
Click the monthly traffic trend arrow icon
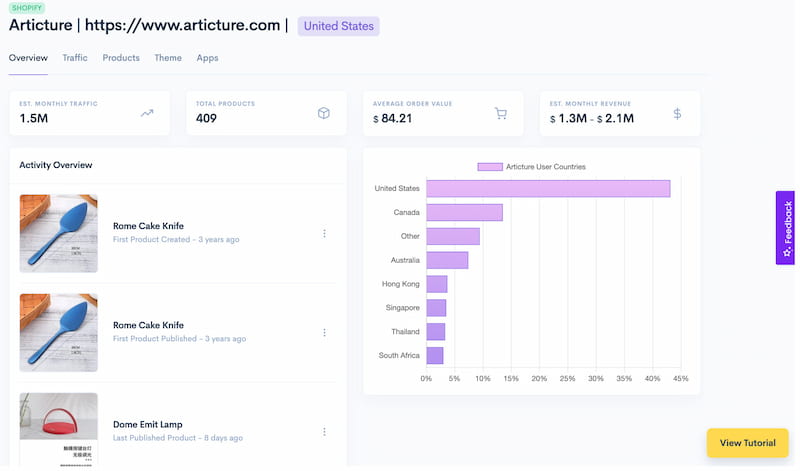tap(147, 113)
